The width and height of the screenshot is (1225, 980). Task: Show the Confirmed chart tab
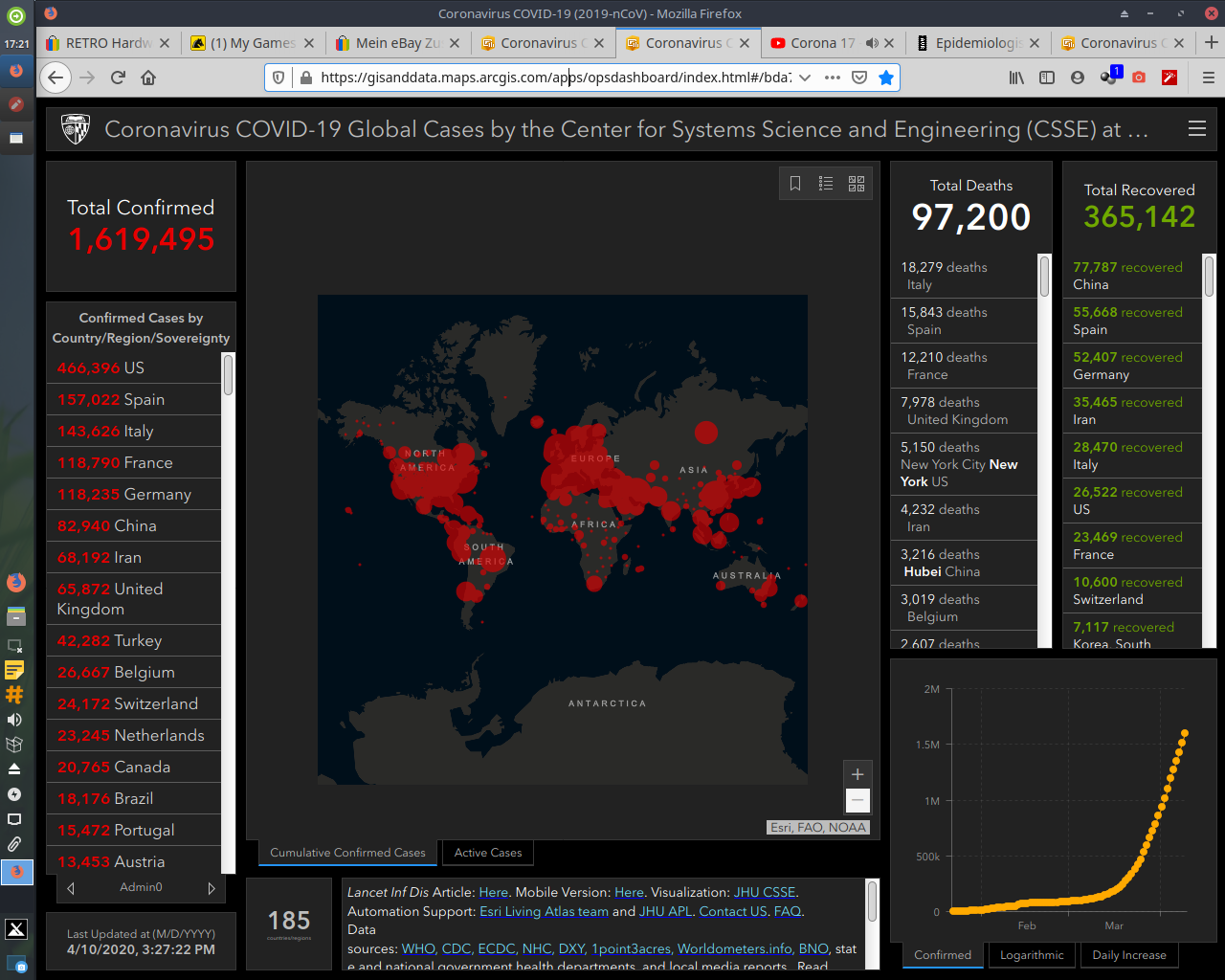click(943, 955)
